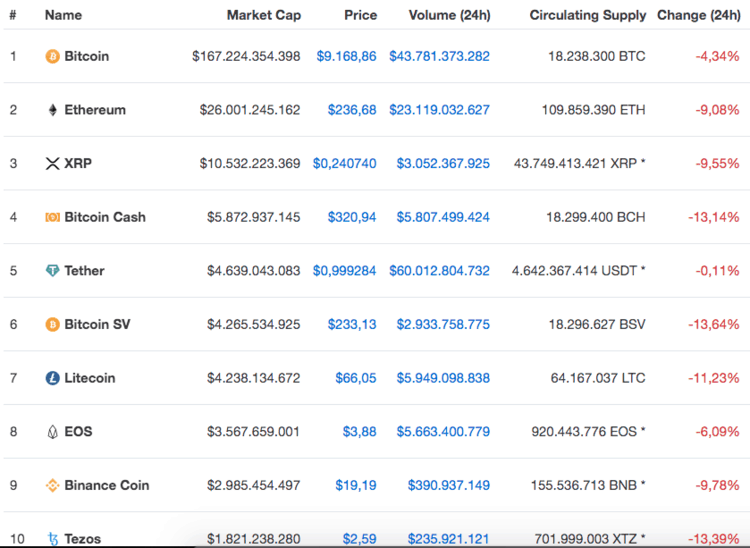Select Ethereum market cap $26.001.245.162
This screenshot has height=548, width=750.
[250, 110]
